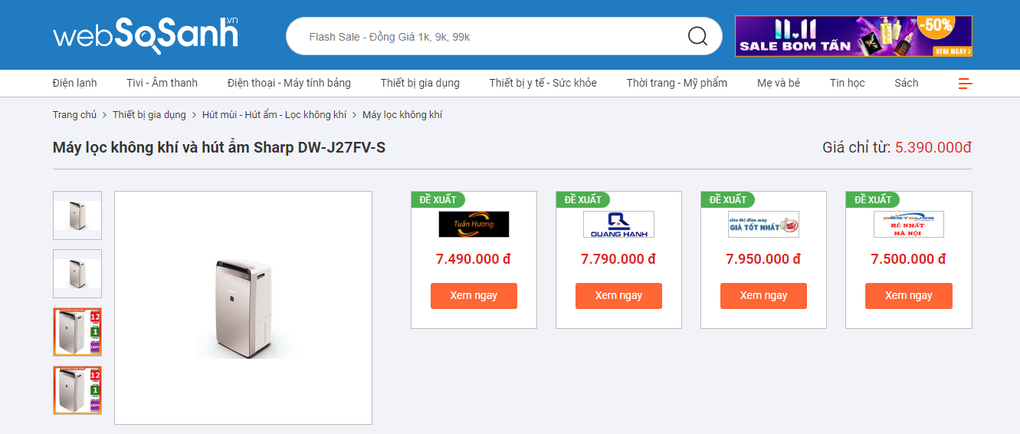Click the Giá Tốt Nhất store logo
This screenshot has width=1020, height=434.
[x=763, y=224]
